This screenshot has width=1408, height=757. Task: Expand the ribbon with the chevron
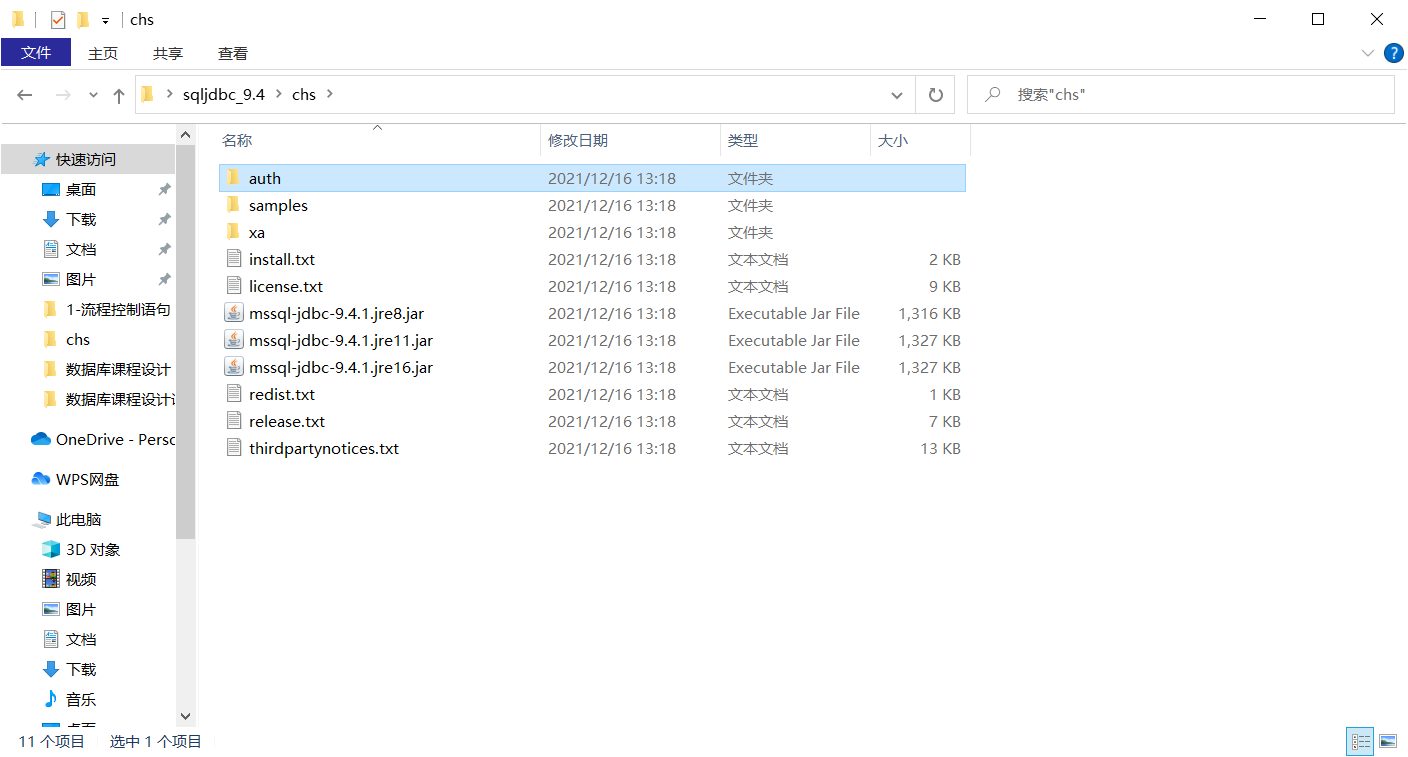[1368, 53]
